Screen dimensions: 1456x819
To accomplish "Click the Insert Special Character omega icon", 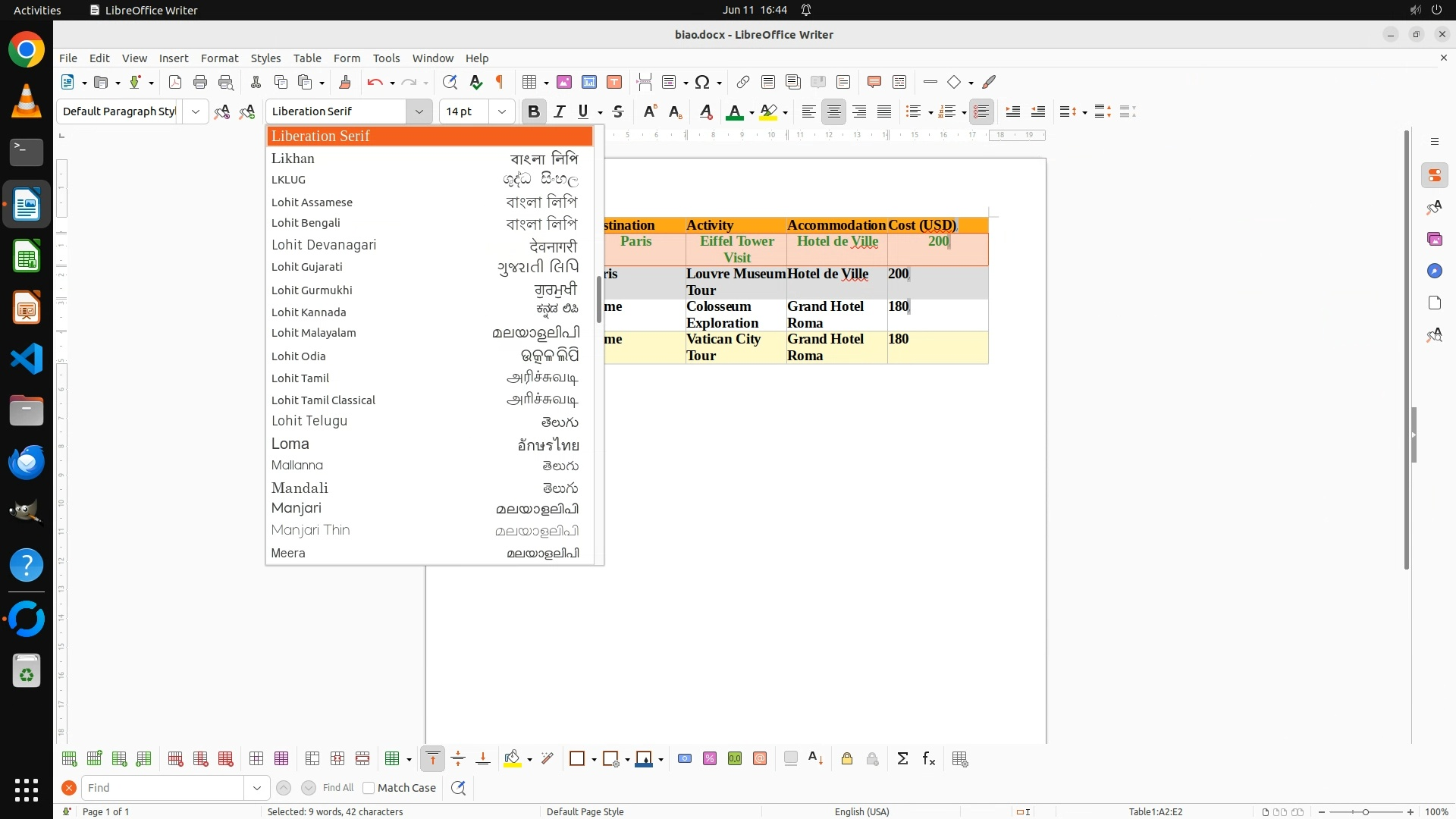I will click(702, 82).
